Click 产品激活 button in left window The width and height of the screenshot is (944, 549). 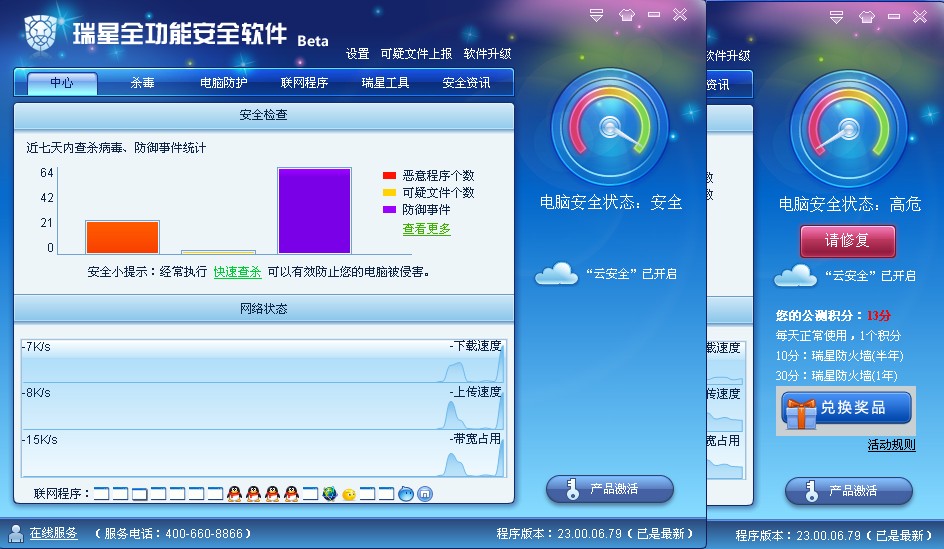pos(610,489)
